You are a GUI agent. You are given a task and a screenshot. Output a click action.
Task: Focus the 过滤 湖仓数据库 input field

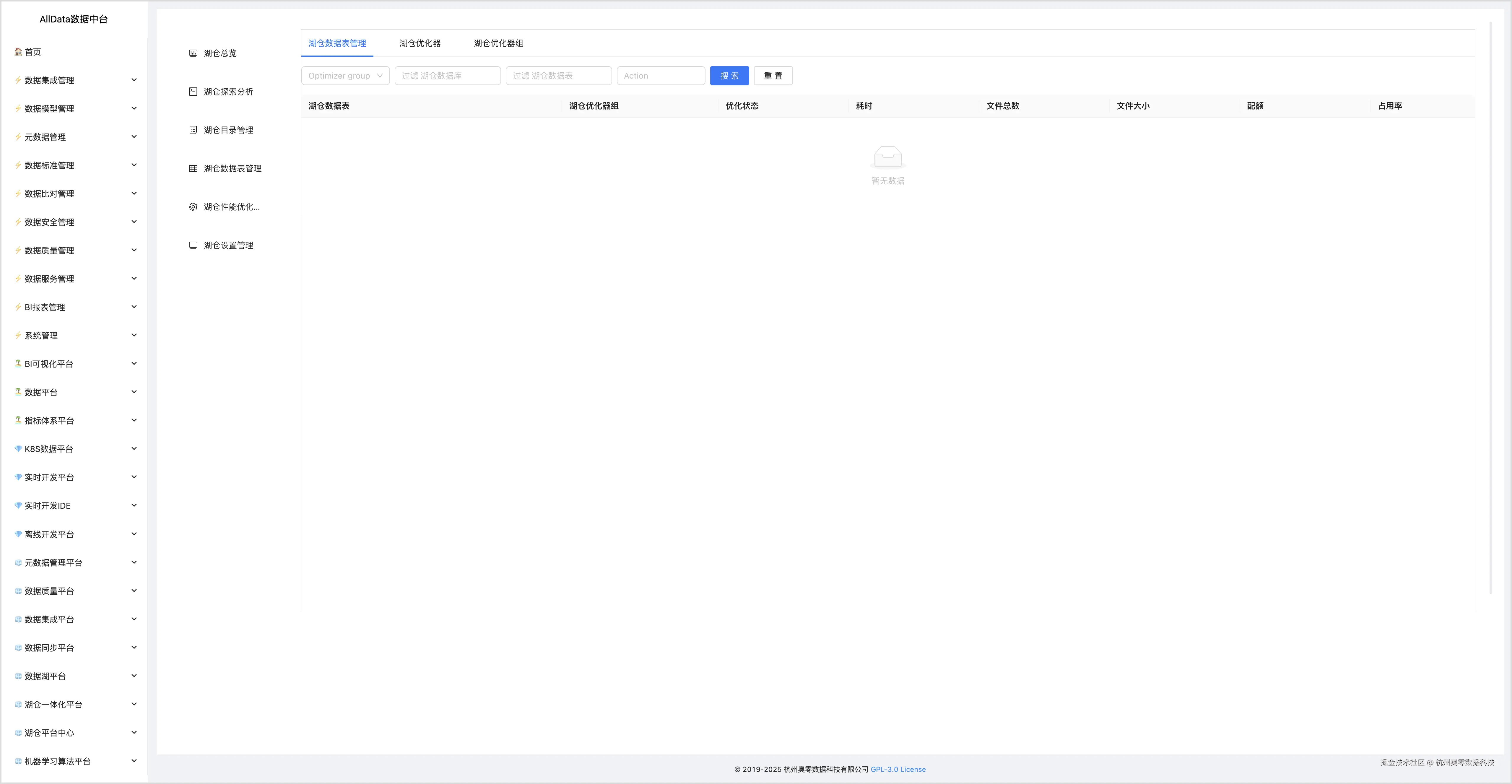(x=447, y=76)
